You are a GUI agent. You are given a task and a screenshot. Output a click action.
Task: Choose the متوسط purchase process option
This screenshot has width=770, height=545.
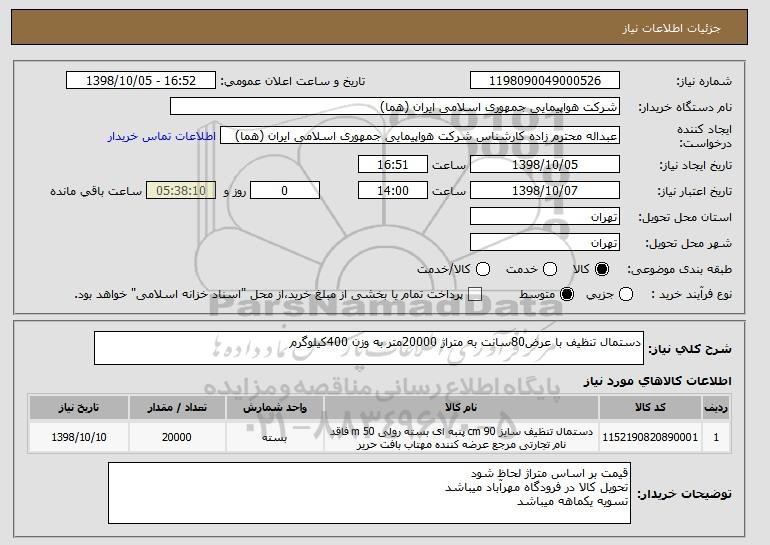(x=567, y=295)
